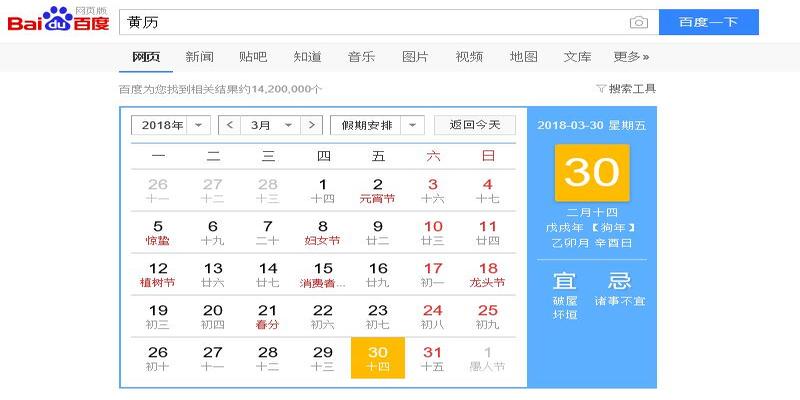800x400 pixels.
Task: Select March 2 元宵节 date
Action: (377, 190)
